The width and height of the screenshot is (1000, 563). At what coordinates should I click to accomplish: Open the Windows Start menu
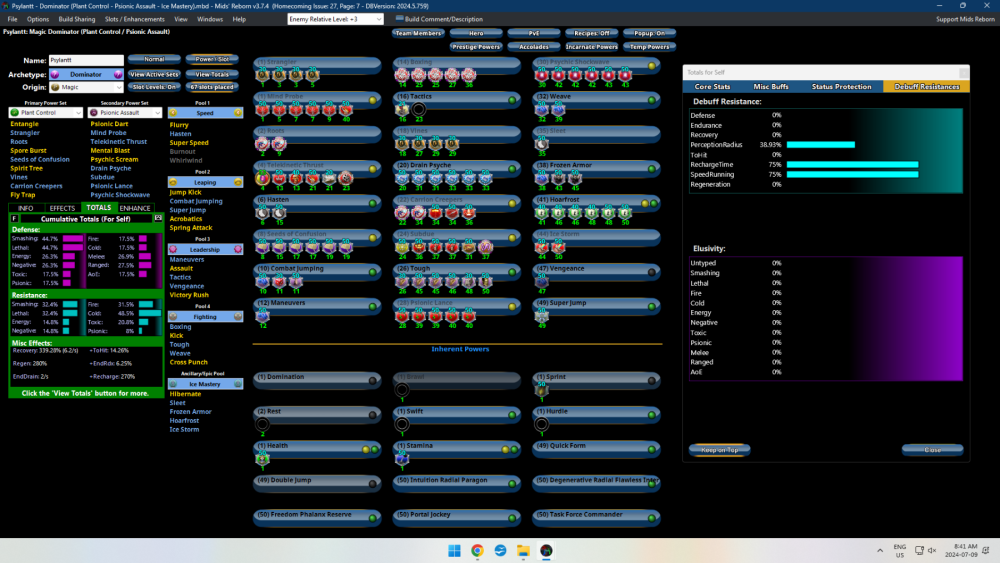[x=454, y=551]
